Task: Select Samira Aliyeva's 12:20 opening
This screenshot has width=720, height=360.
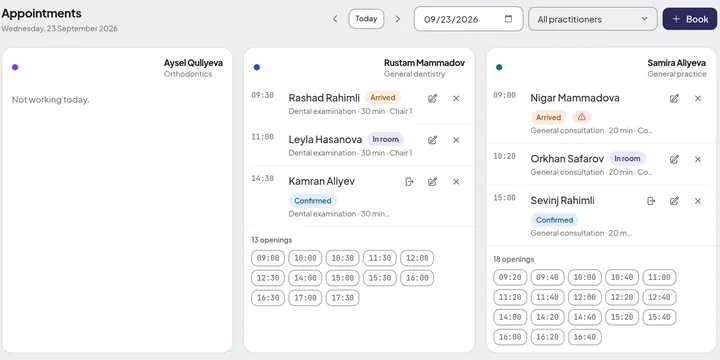Action: coord(622,297)
